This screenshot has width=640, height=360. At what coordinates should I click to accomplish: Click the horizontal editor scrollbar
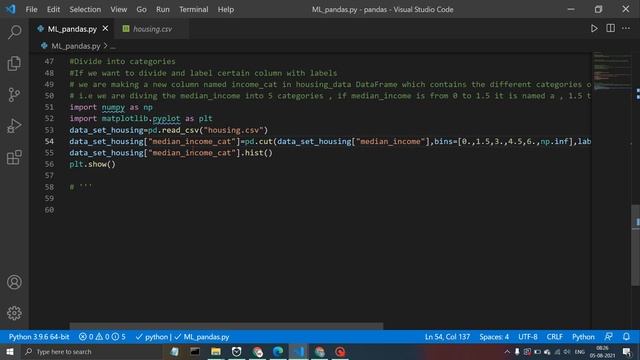click(226, 326)
